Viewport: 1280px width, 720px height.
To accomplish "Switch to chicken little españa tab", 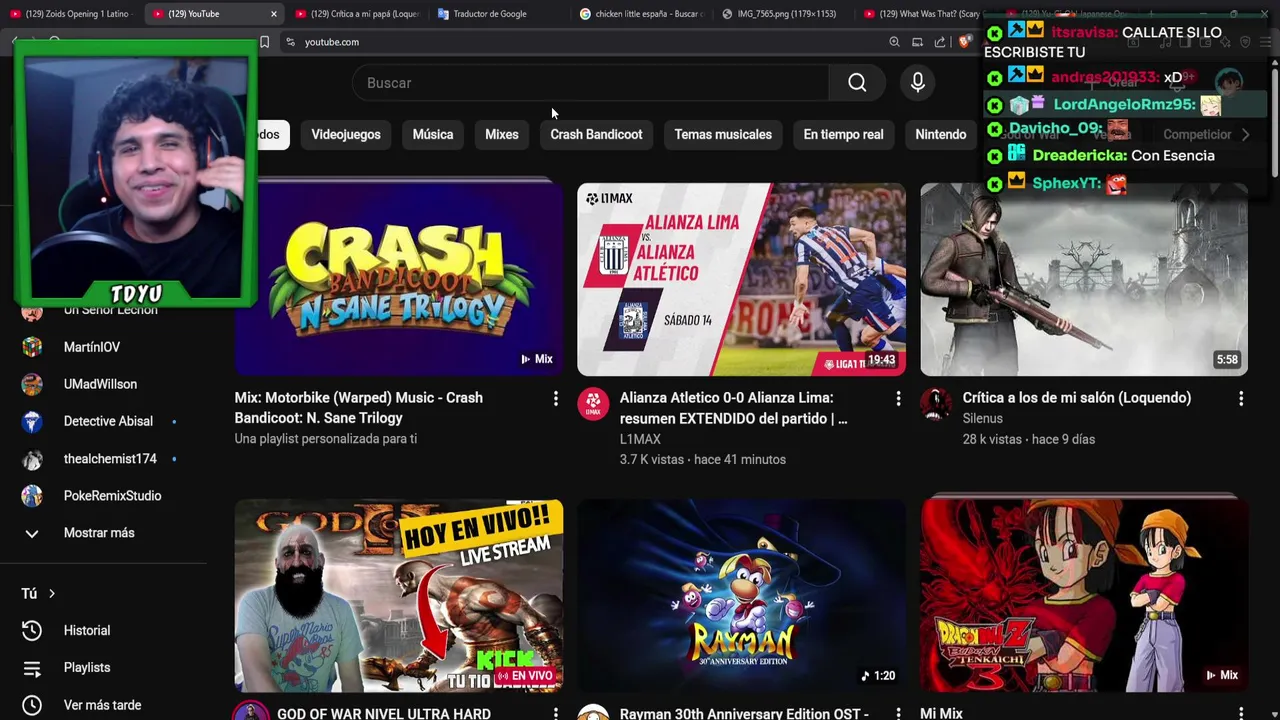I will [642, 14].
